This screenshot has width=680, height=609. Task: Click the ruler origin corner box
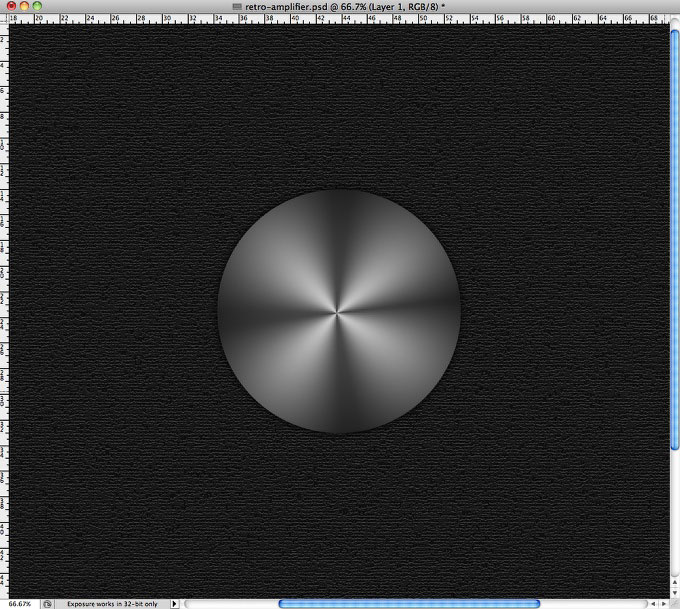click(4, 19)
